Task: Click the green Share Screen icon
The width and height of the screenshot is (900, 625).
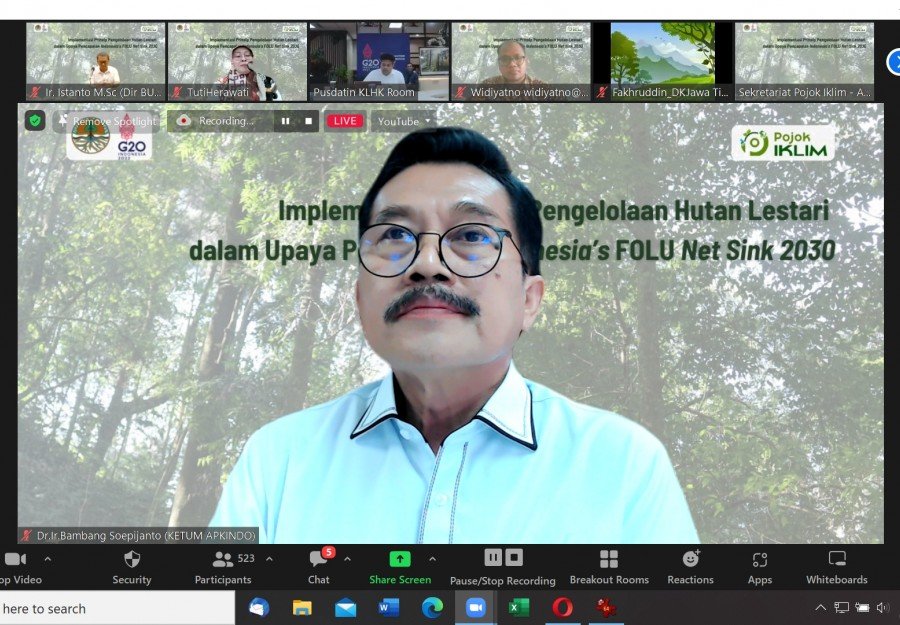Action: 400,559
